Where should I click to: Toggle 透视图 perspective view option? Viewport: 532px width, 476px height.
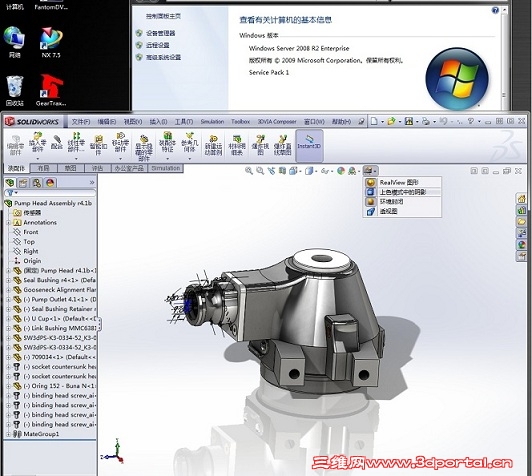(x=402, y=211)
